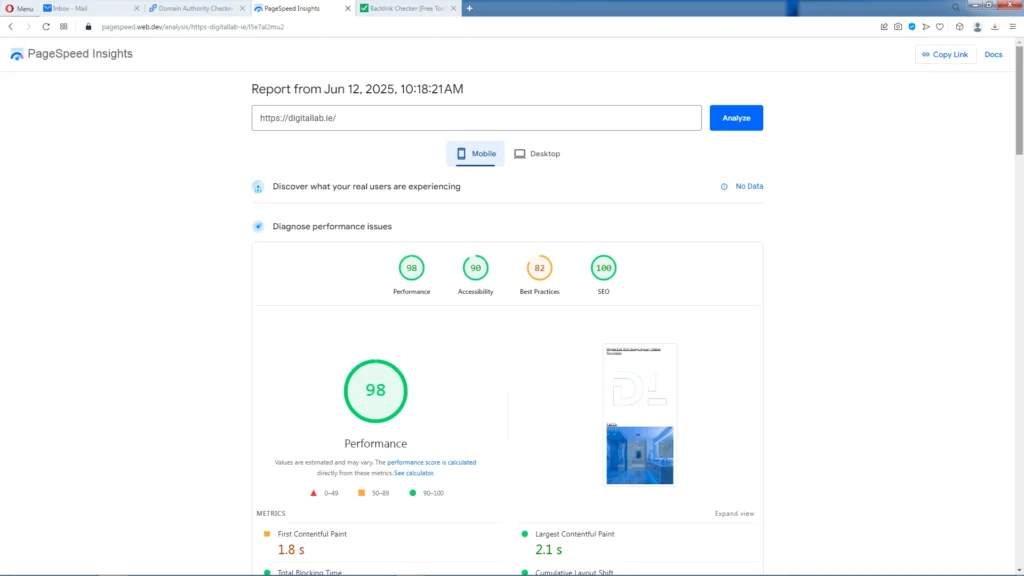Restore down the browser window
Image resolution: width=1024 pixels, height=576 pixels.
989,5
